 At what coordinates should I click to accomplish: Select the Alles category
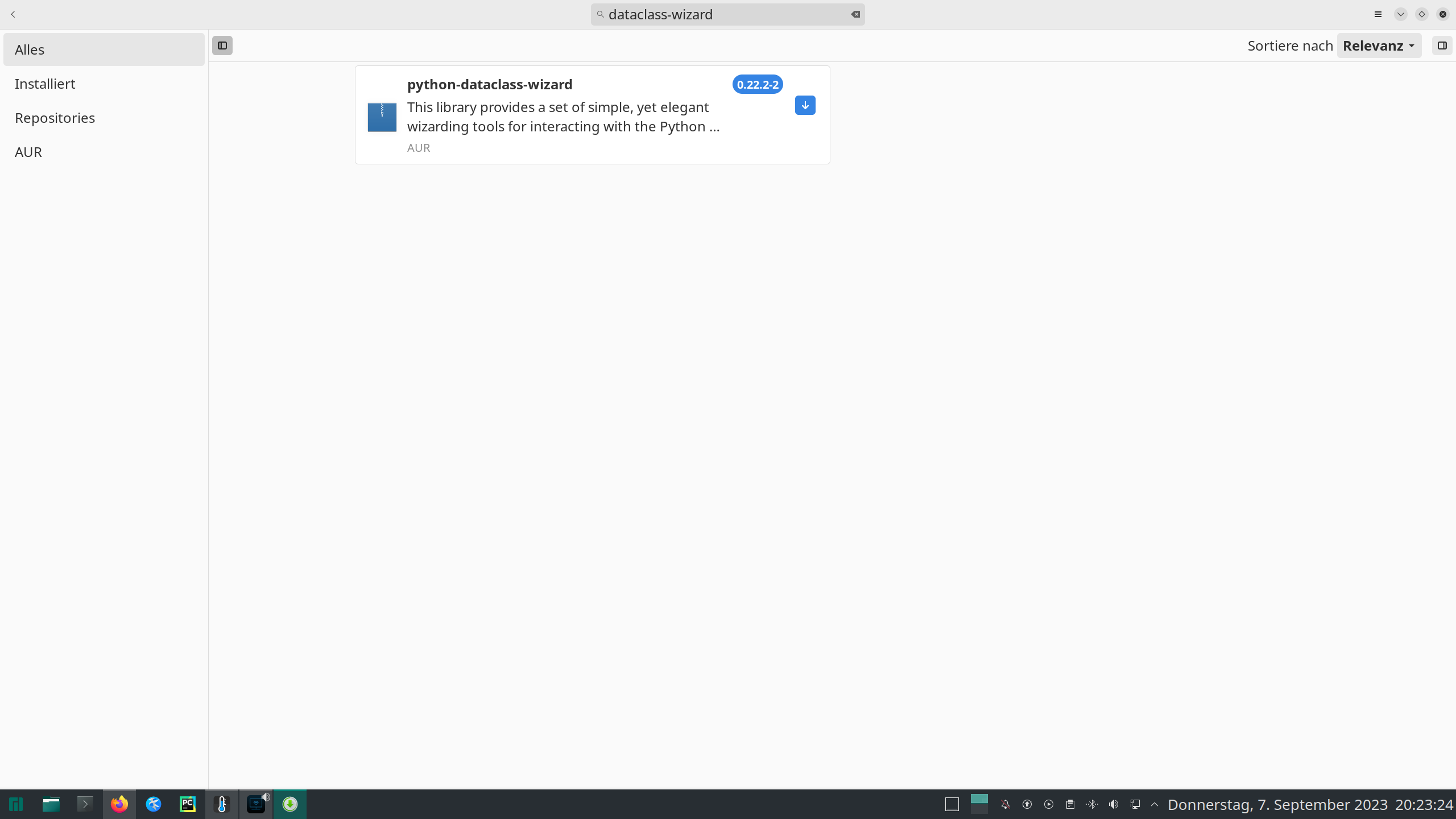[104, 49]
